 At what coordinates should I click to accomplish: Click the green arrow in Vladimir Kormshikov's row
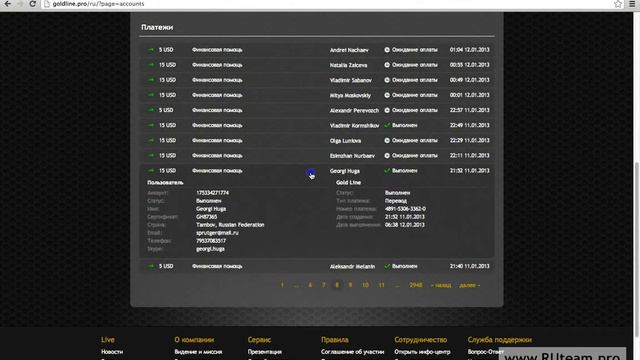tap(151, 125)
